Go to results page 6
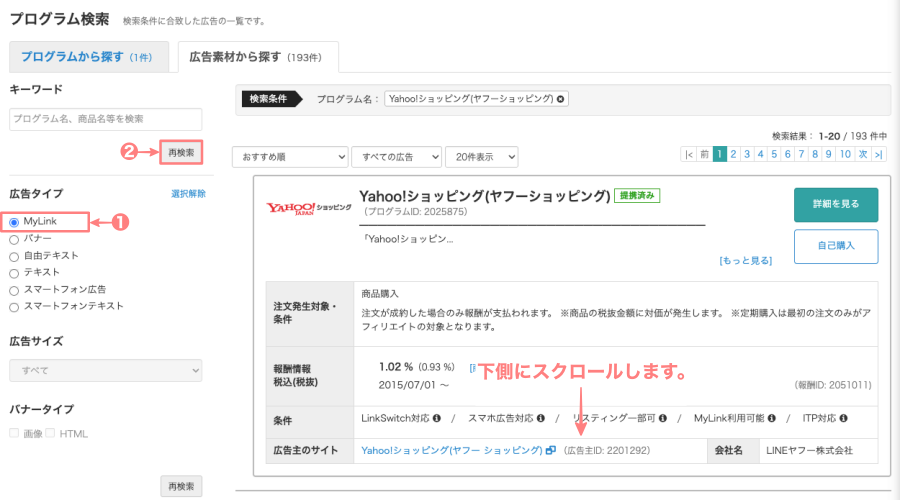 pyautogui.click(x=788, y=154)
